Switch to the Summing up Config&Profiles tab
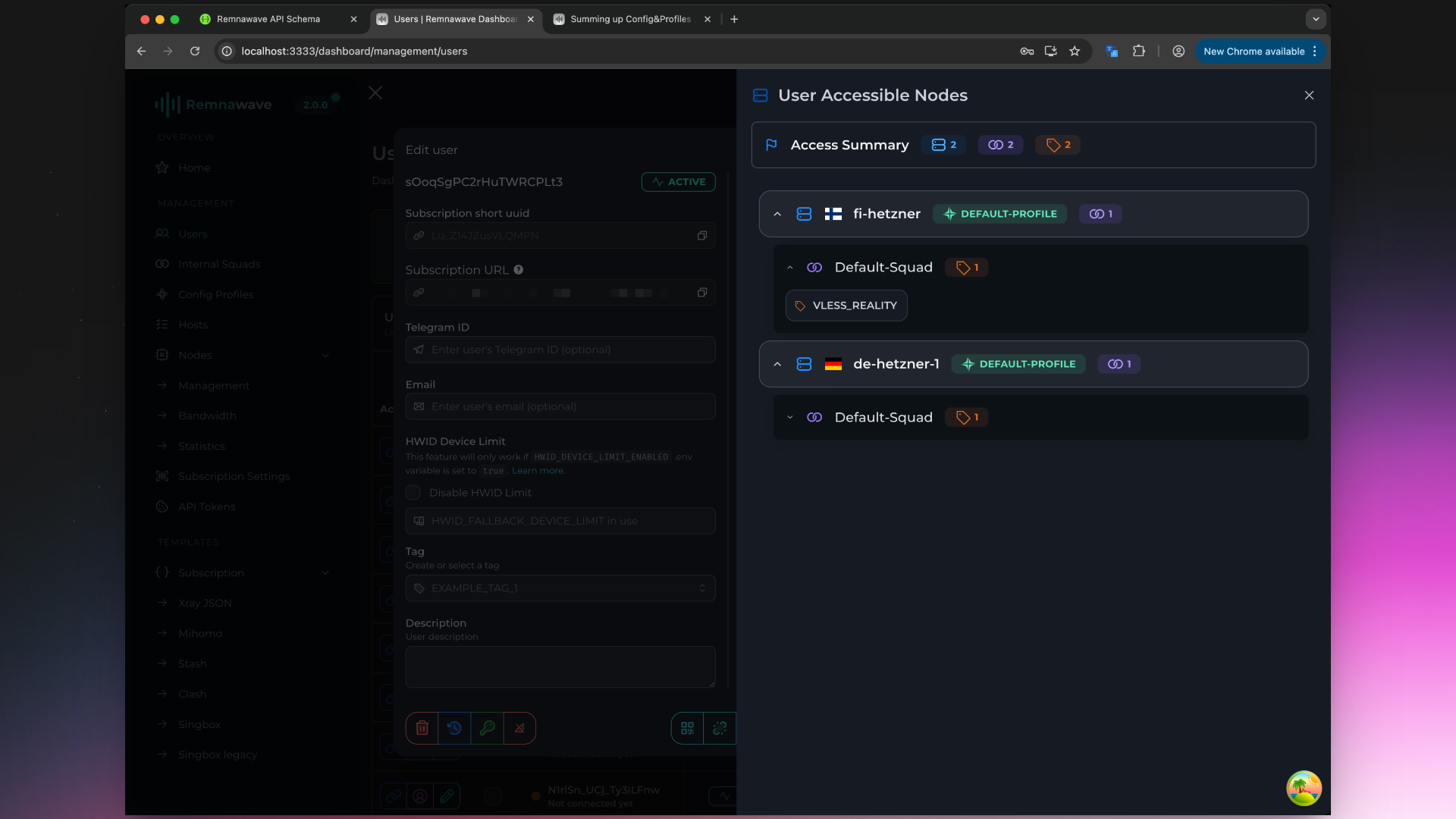 pos(629,19)
